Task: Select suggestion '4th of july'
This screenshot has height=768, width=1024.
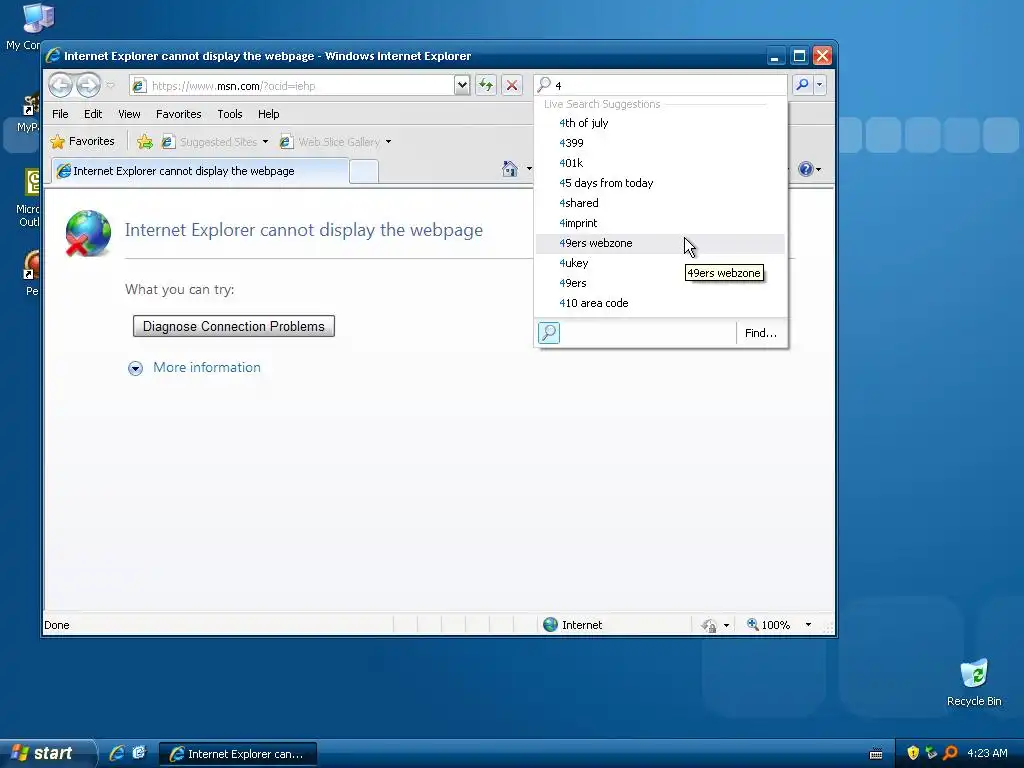Action: point(660,123)
